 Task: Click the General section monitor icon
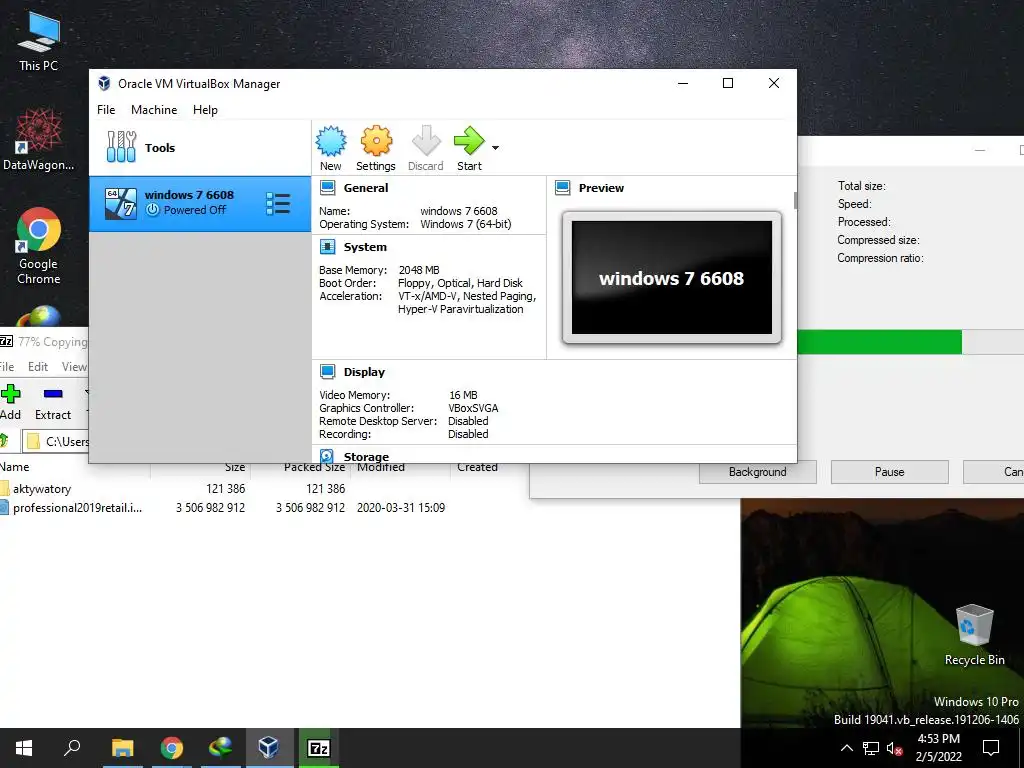[327, 188]
